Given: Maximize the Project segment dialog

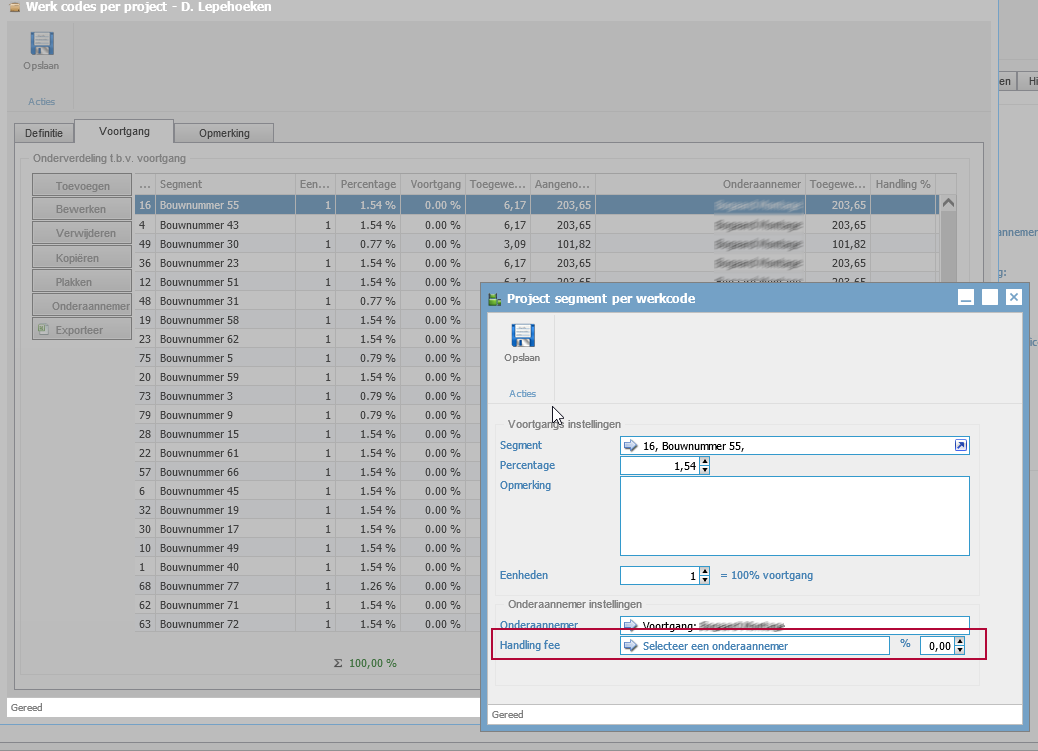Looking at the screenshot, I should click(x=990, y=297).
